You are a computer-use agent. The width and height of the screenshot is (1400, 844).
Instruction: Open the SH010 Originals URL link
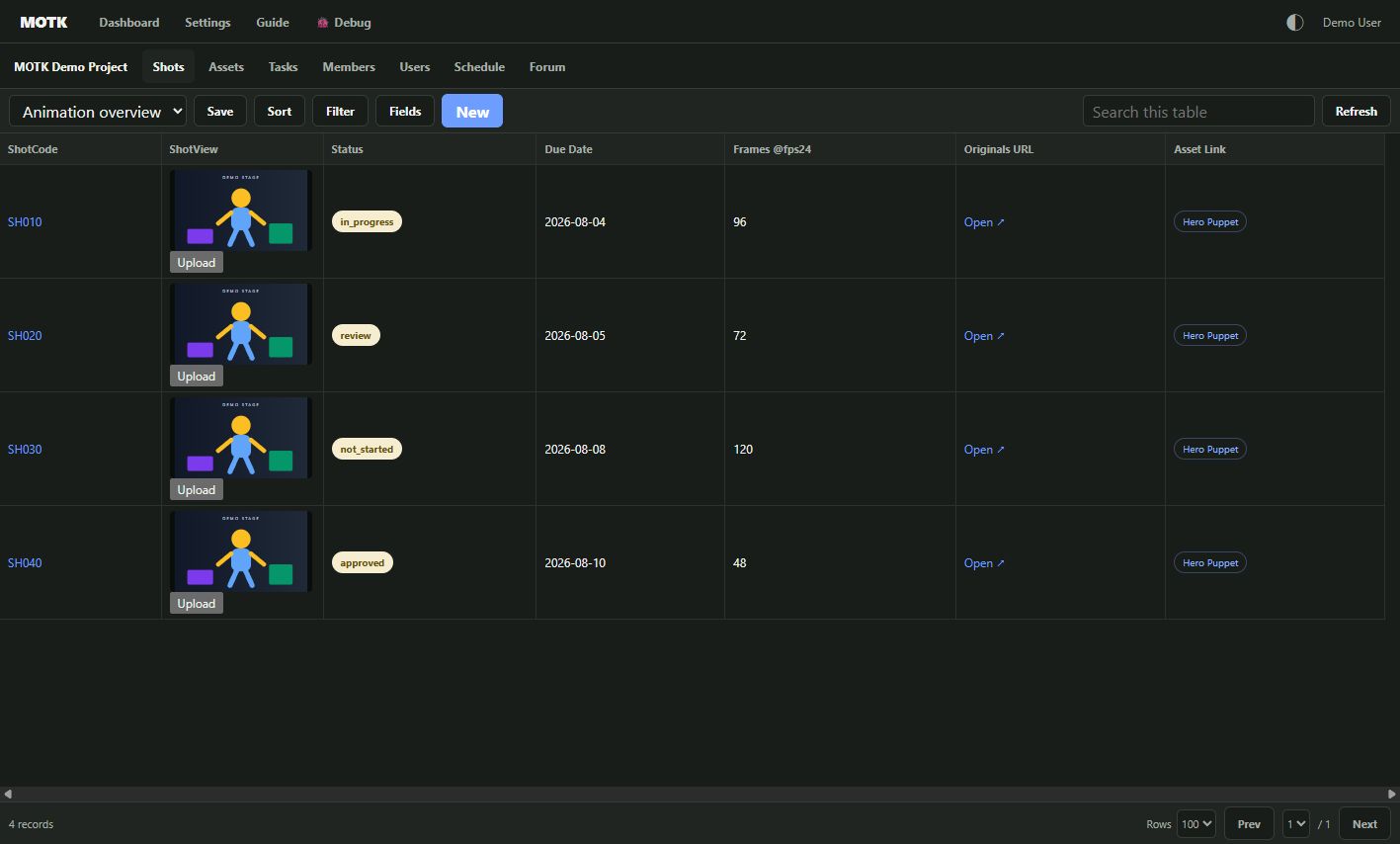[984, 222]
